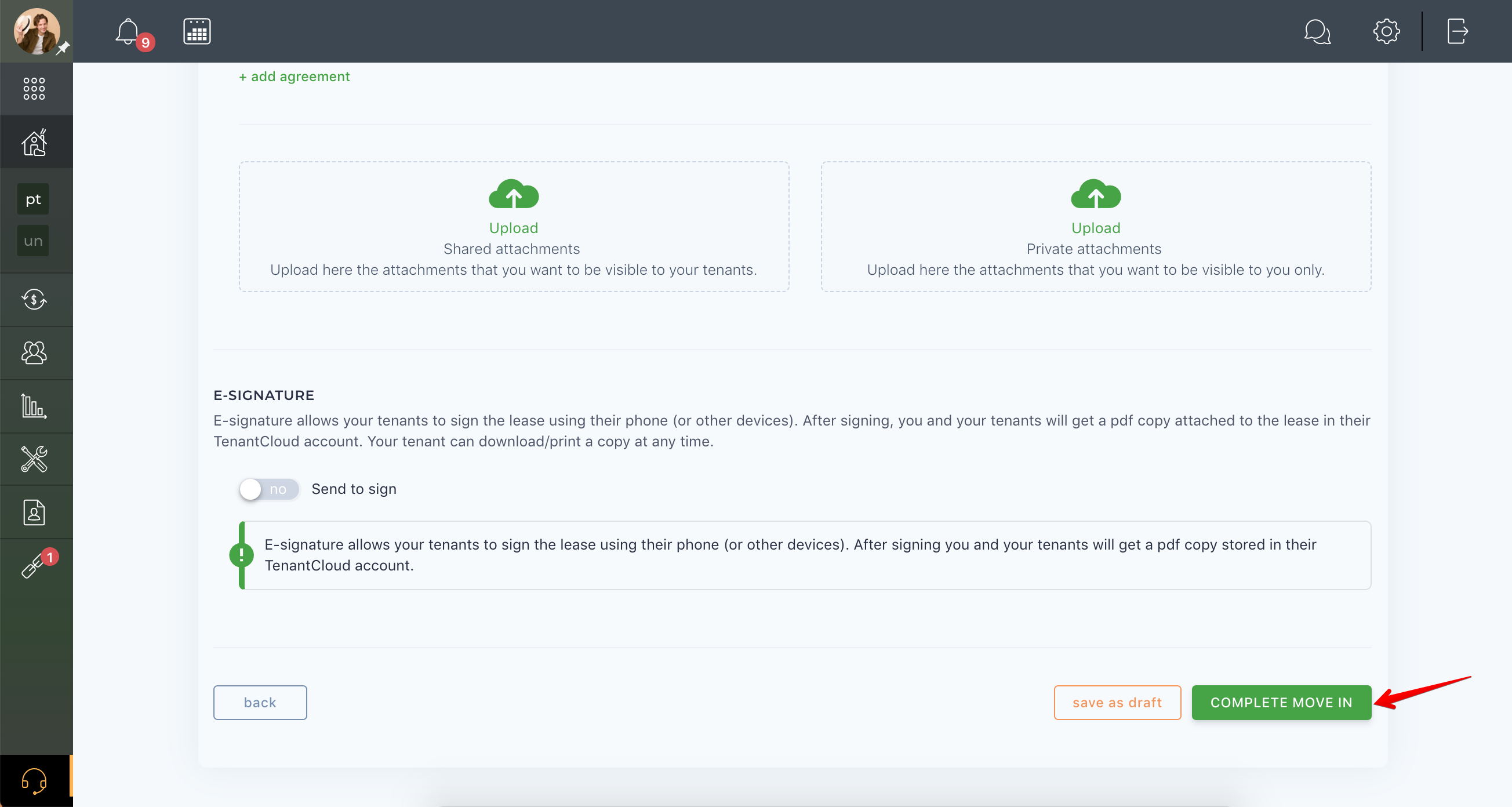Click the logout icon
1512x807 pixels.
pyautogui.click(x=1458, y=31)
